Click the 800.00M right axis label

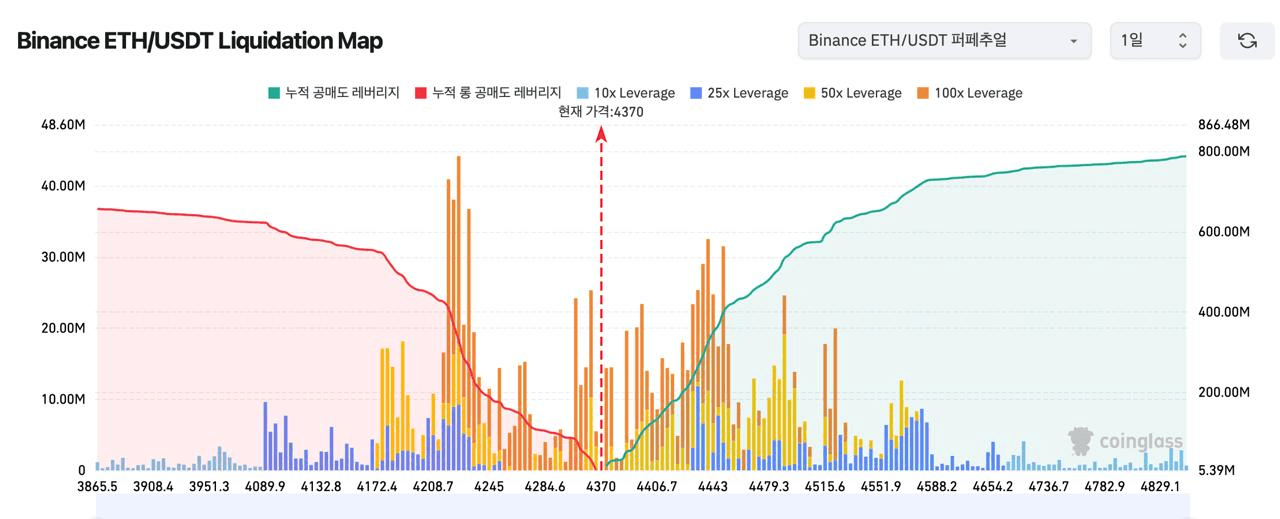point(1224,151)
